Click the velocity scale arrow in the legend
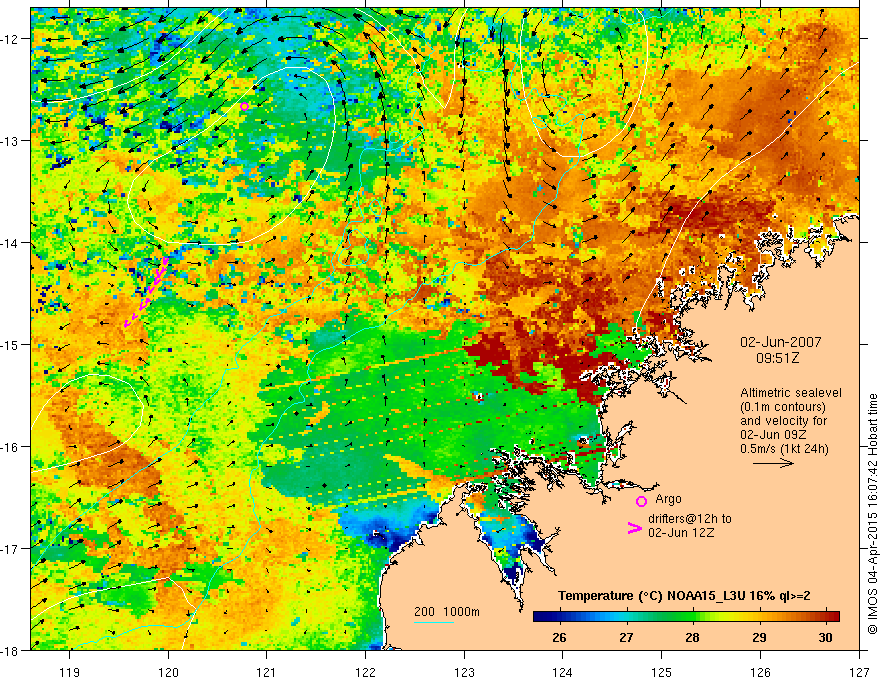Screen dimensions: 880x680 pyautogui.click(x=773, y=463)
